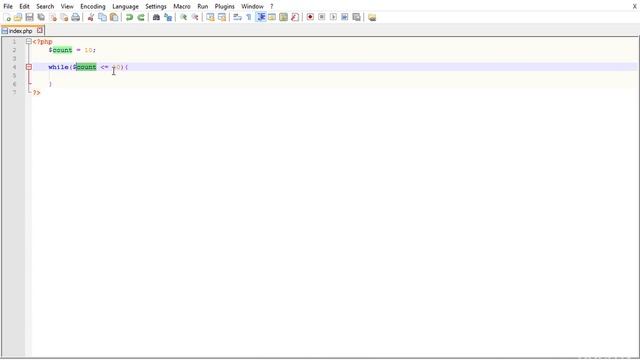This screenshot has height=360, width=640.
Task: Click the value 10 on line 2
Action: click(88, 50)
